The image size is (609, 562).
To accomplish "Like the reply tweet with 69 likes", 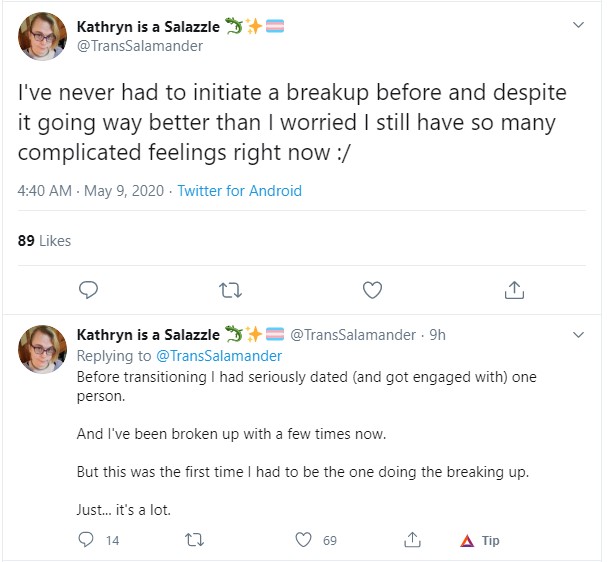I will click(x=303, y=539).
